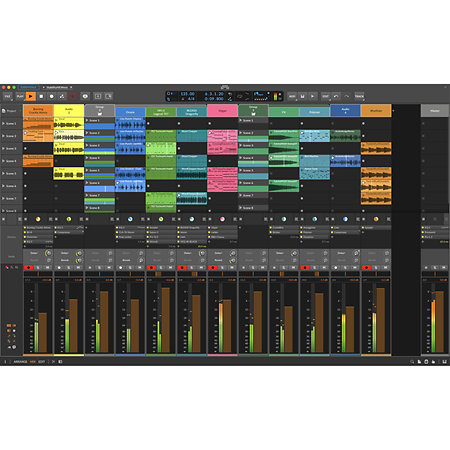
Task: Mute the blue Drone track
Action: [x=140, y=268]
